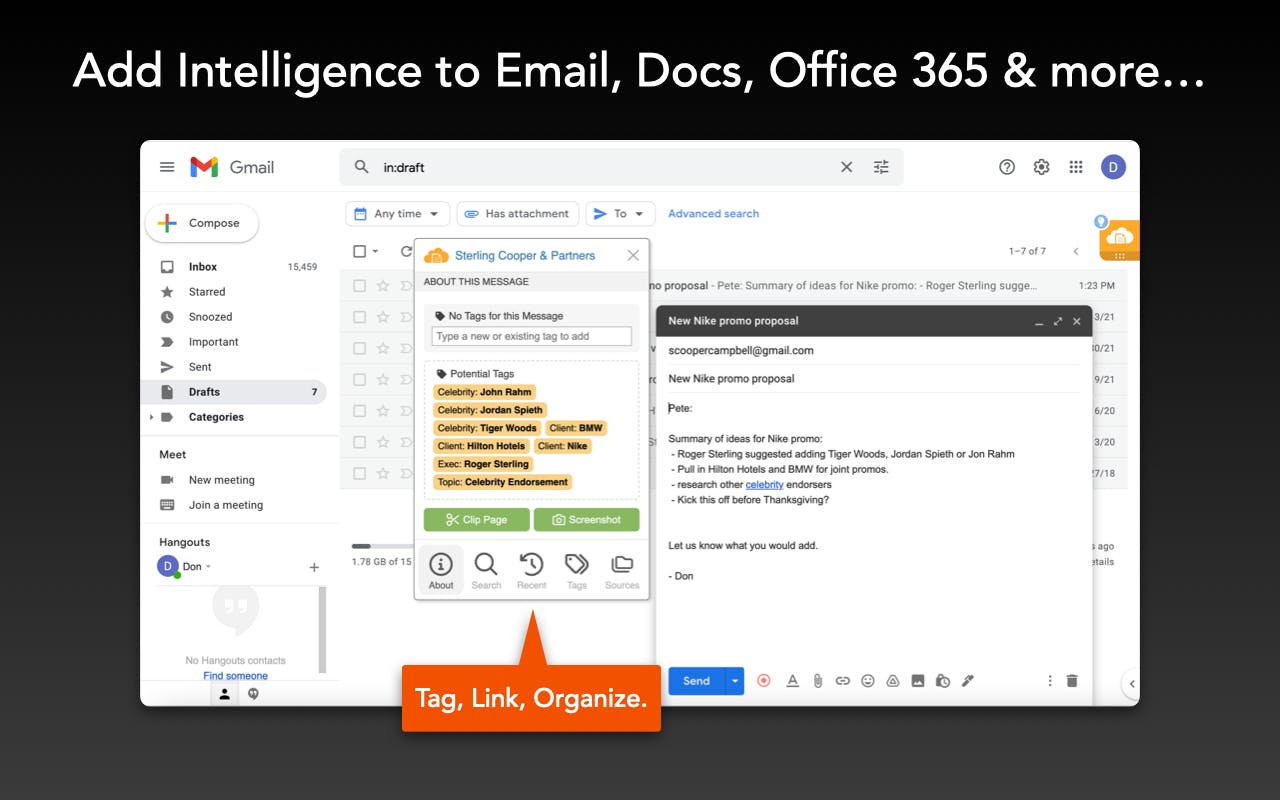
Task: Open text formatting options in compose
Action: click(792, 681)
